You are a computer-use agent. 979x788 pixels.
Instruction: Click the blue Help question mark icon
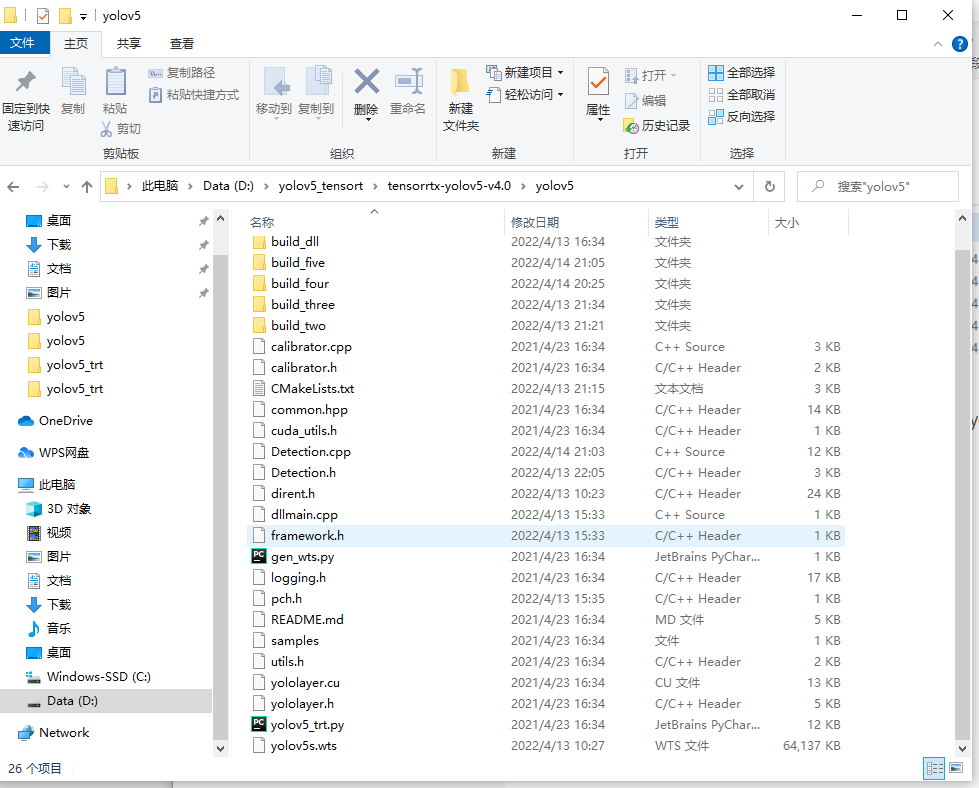click(x=960, y=44)
